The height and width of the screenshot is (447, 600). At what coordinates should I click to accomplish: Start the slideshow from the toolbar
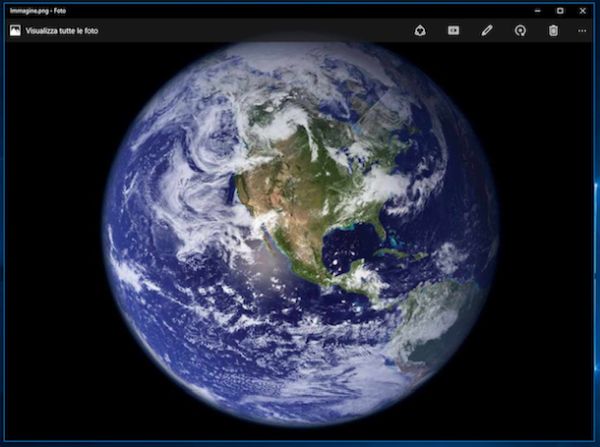(453, 31)
